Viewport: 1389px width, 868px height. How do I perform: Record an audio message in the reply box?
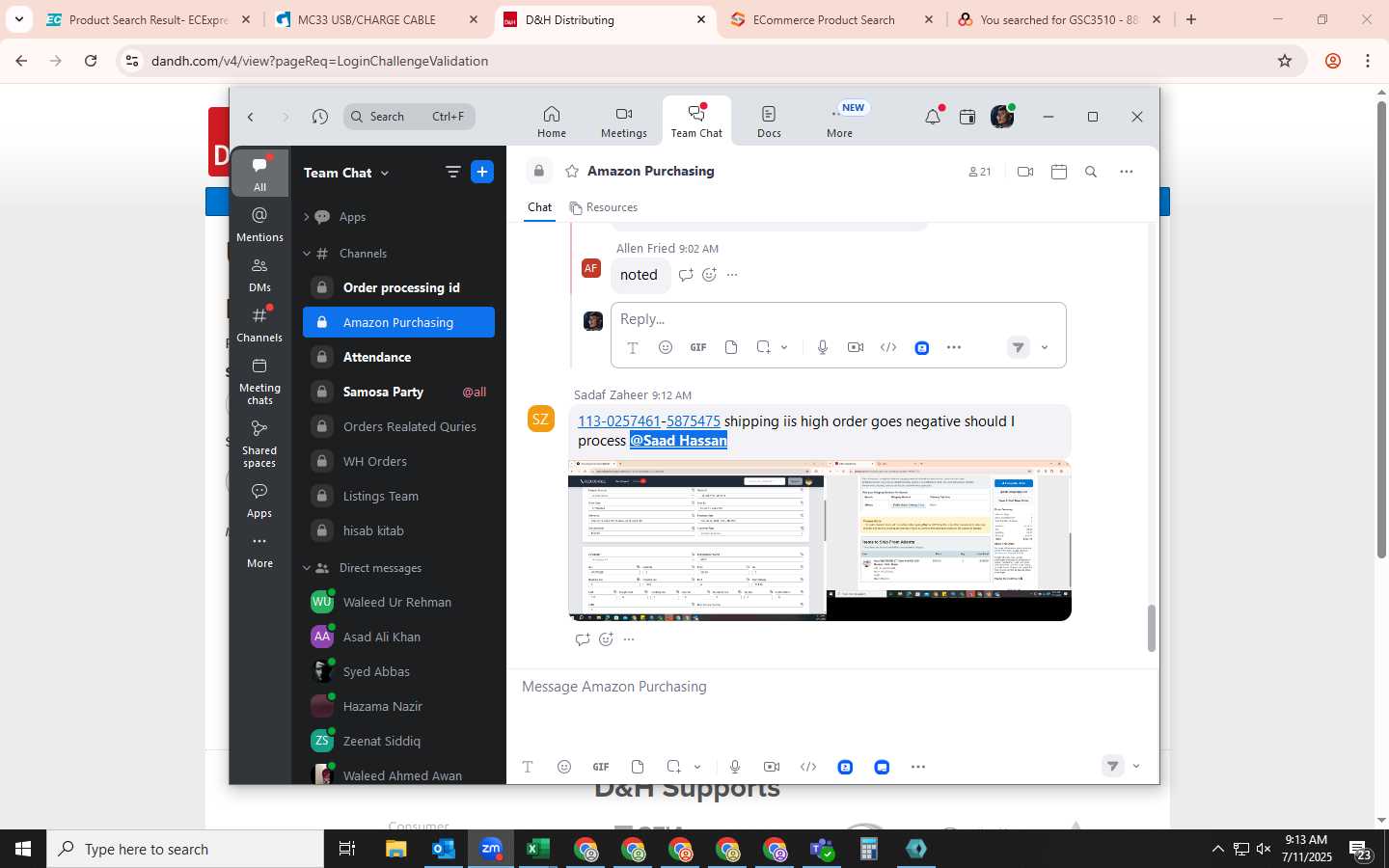tap(823, 347)
